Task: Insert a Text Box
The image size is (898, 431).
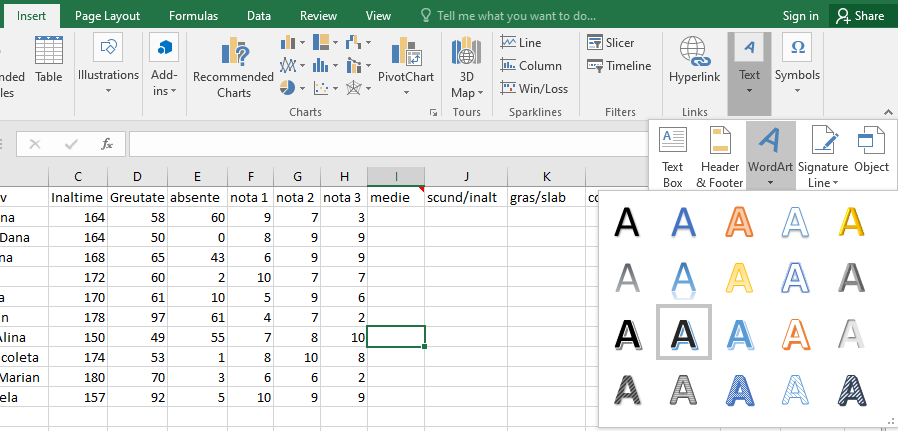Action: 673,156
